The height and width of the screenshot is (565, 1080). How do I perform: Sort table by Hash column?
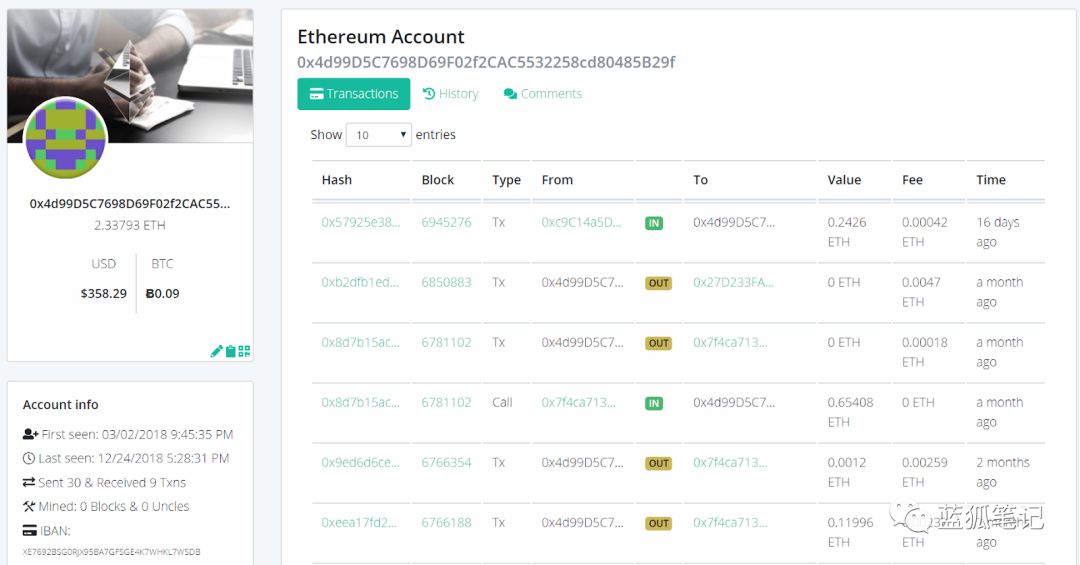pos(337,180)
